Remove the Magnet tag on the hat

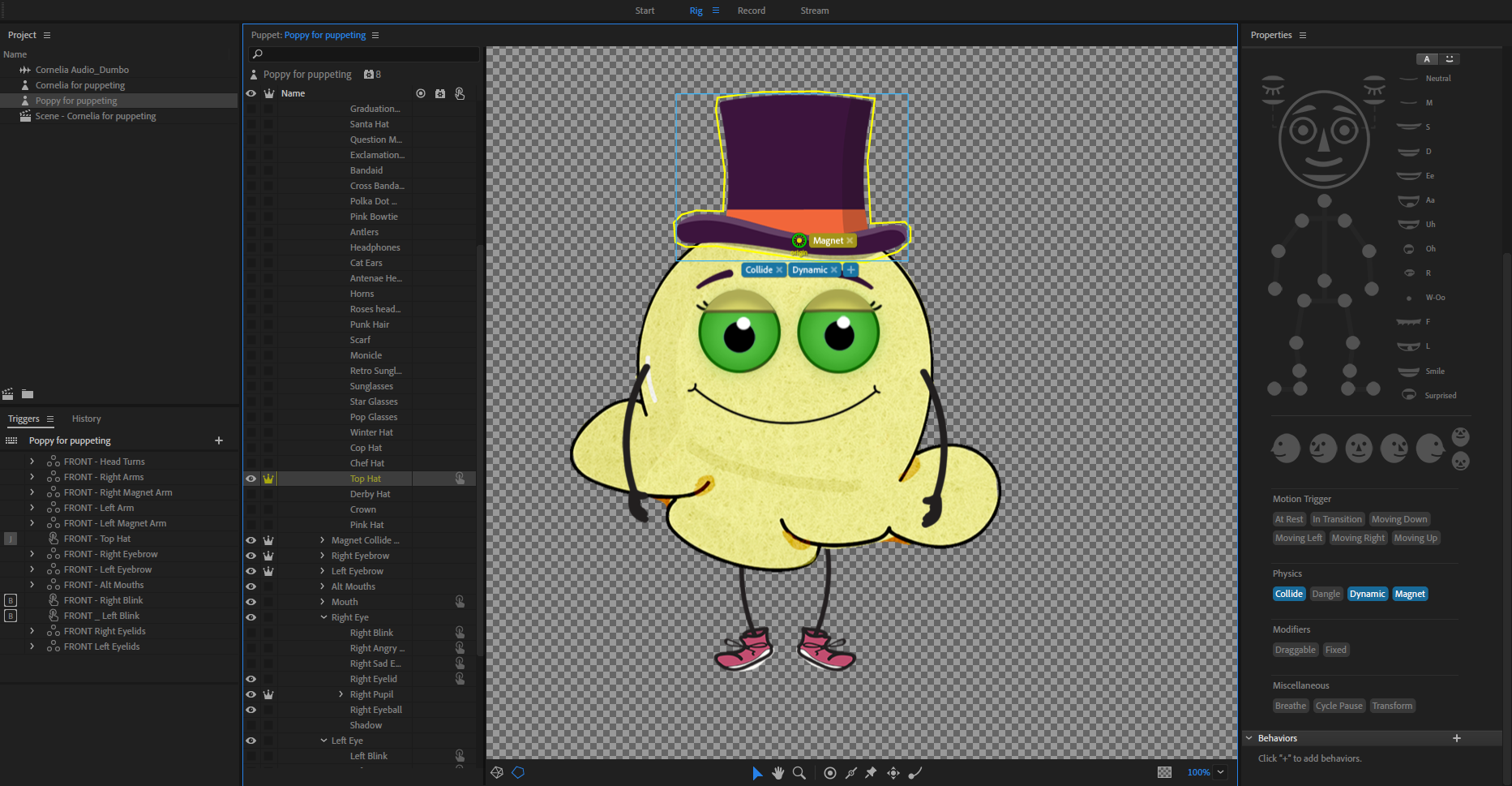tap(850, 241)
